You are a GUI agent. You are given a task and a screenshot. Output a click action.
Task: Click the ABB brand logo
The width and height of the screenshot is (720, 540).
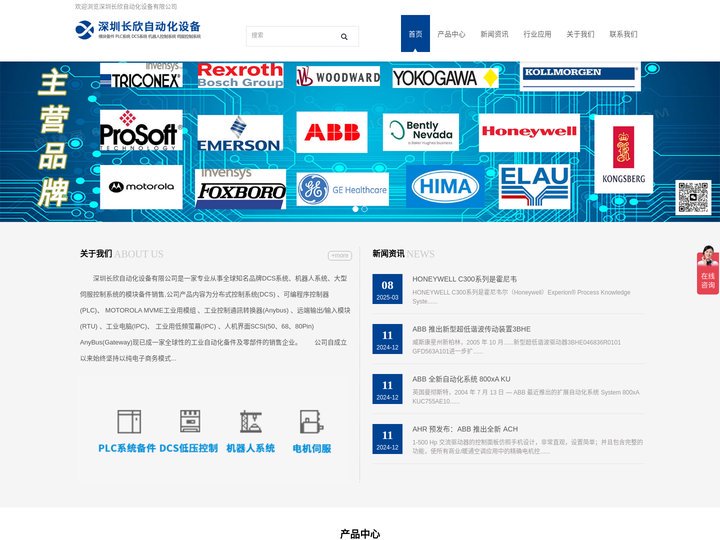click(332, 132)
